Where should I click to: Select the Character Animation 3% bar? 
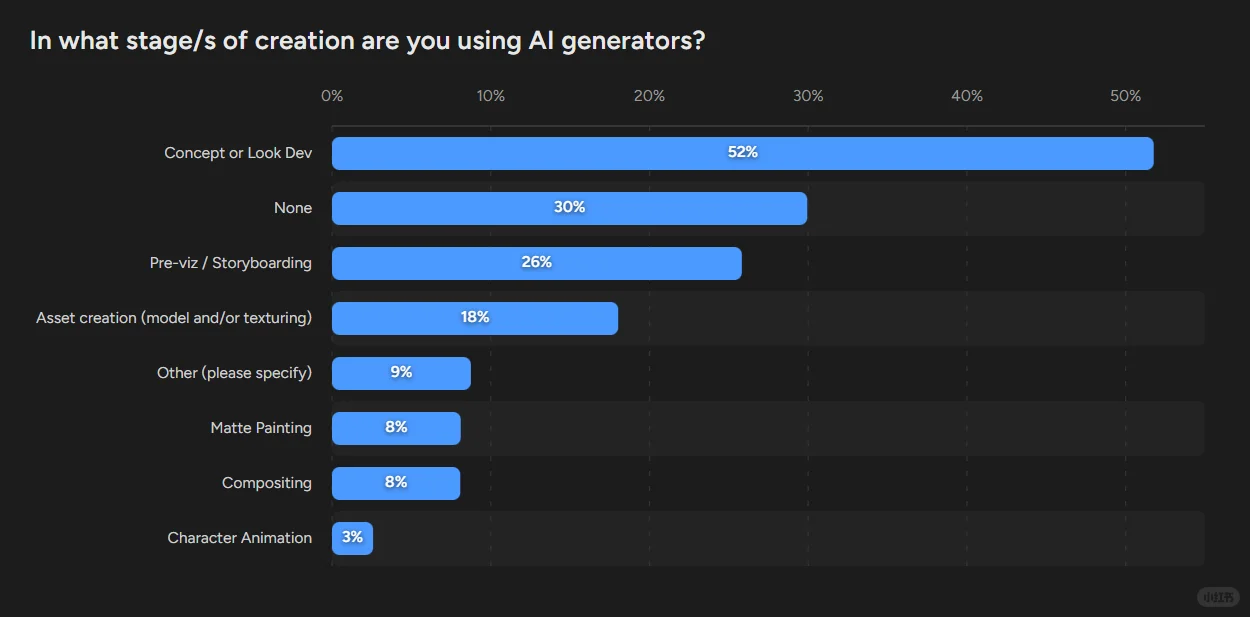[x=352, y=538]
